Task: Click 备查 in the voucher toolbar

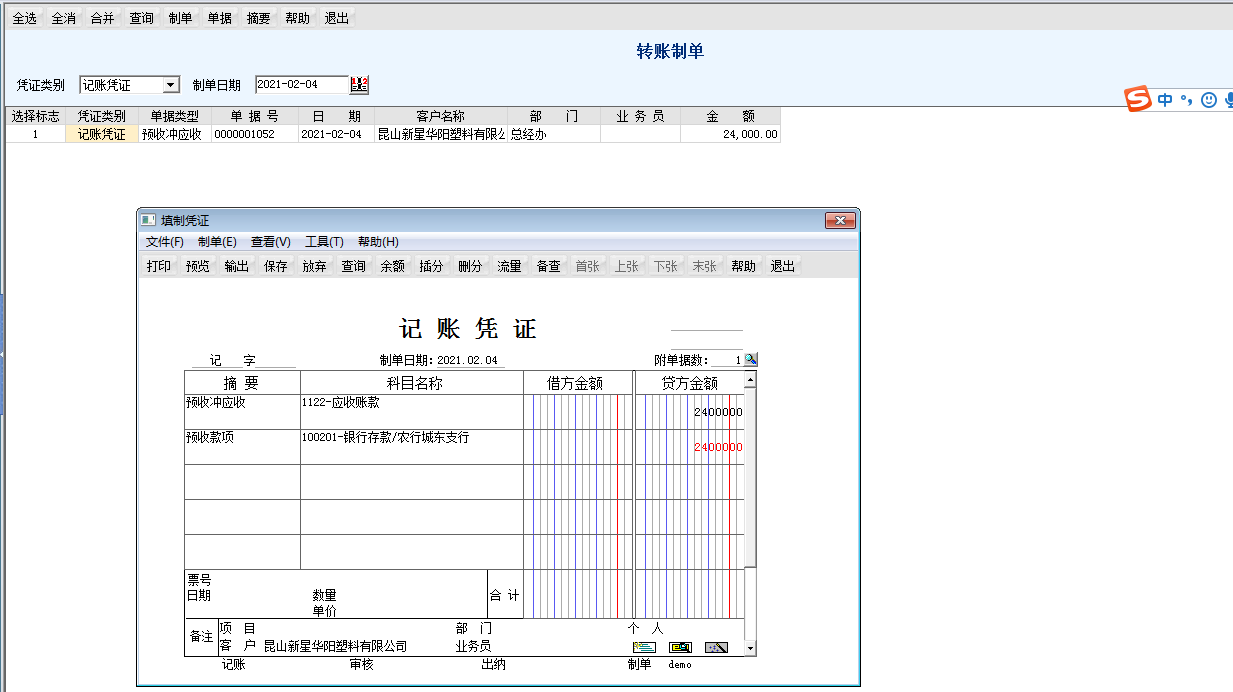Action: [x=549, y=266]
